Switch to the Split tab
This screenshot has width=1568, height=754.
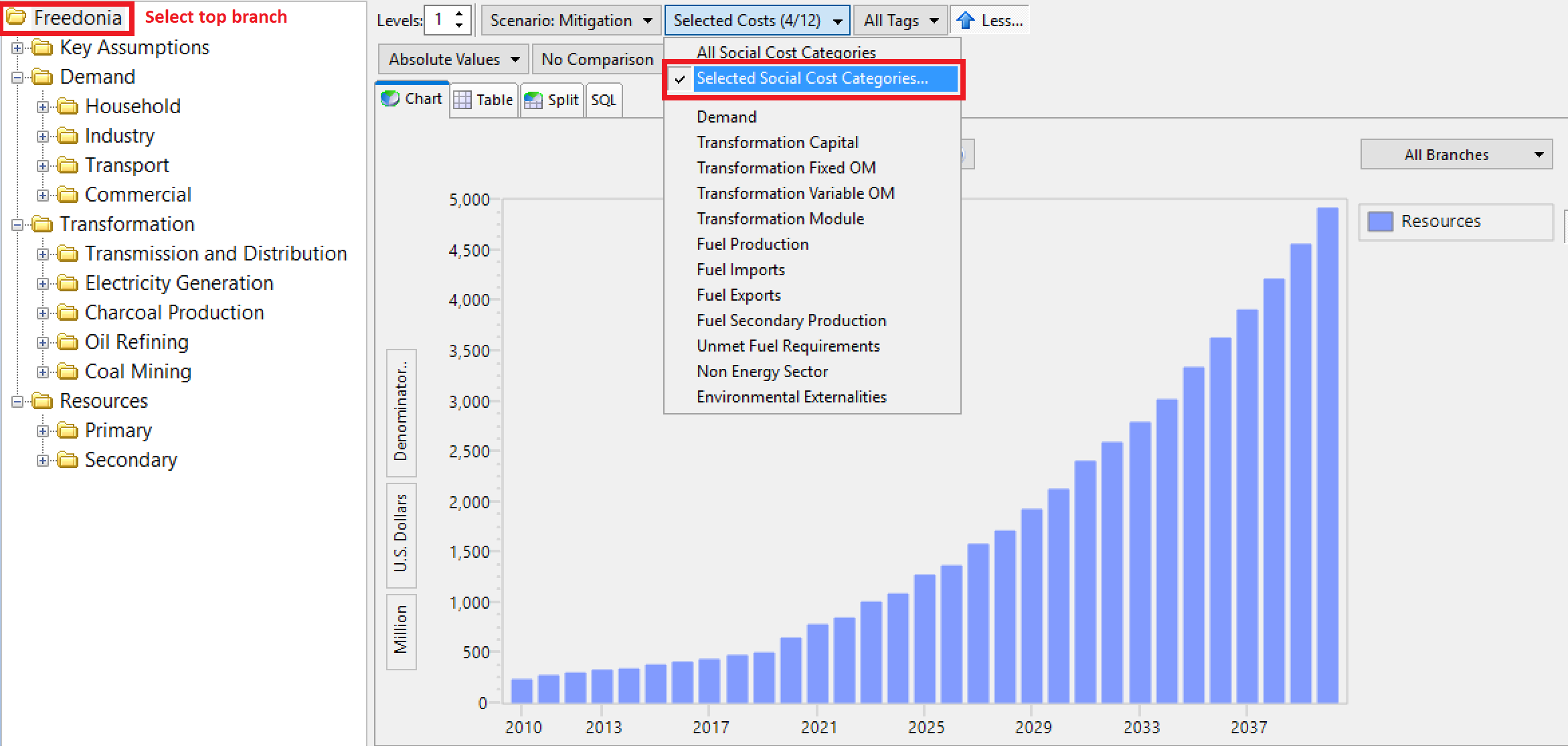coord(552,100)
